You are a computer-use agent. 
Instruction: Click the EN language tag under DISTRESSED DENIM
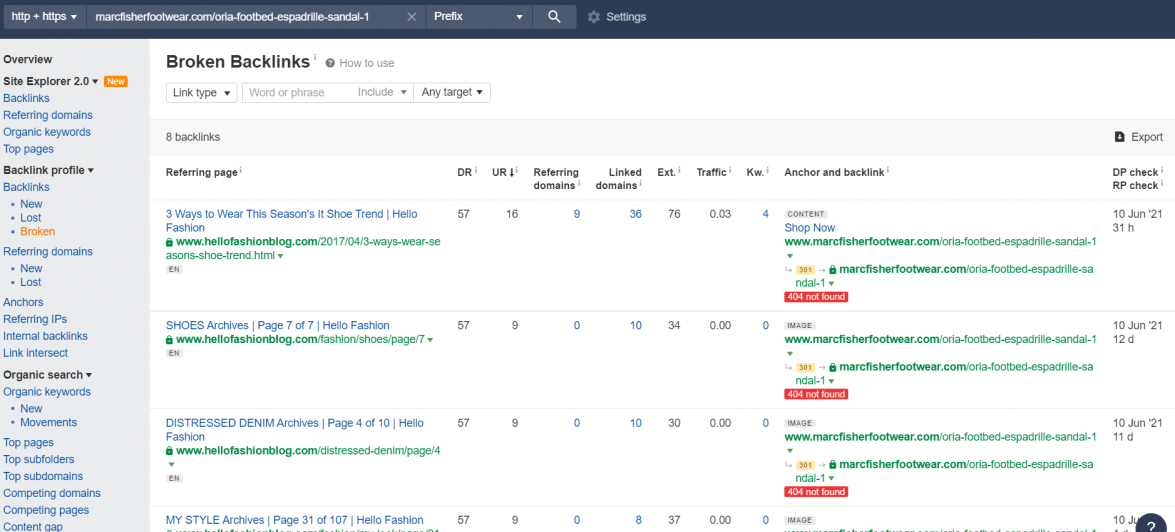pos(174,478)
